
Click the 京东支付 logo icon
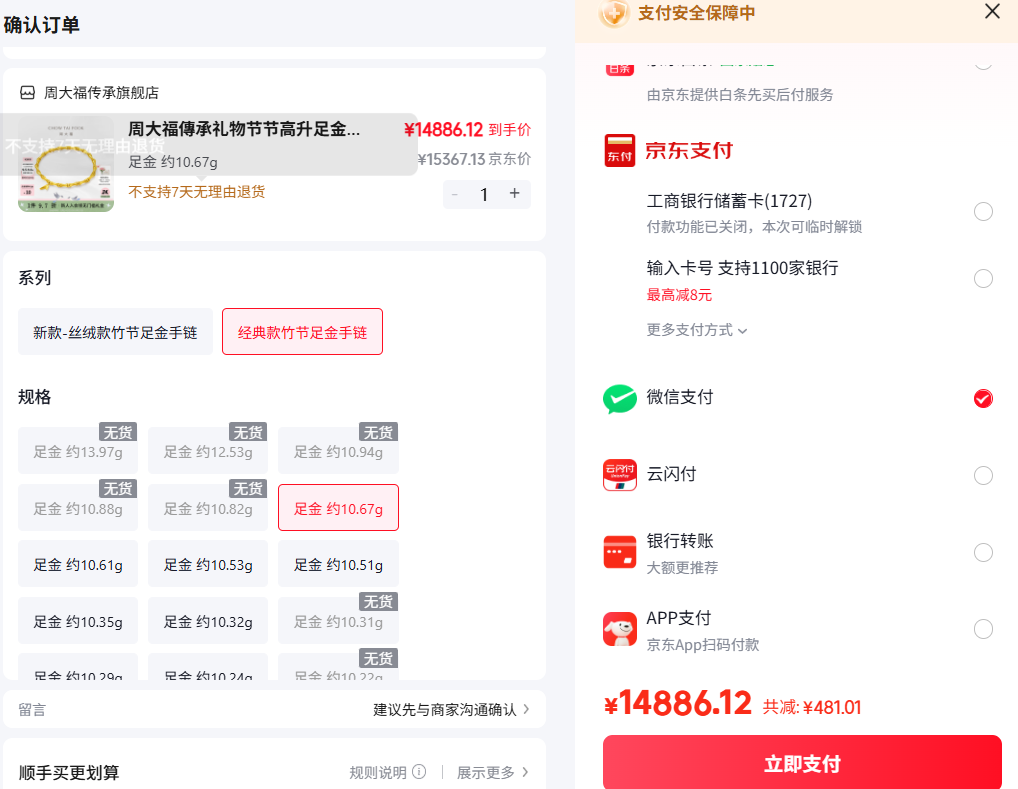[x=619, y=150]
